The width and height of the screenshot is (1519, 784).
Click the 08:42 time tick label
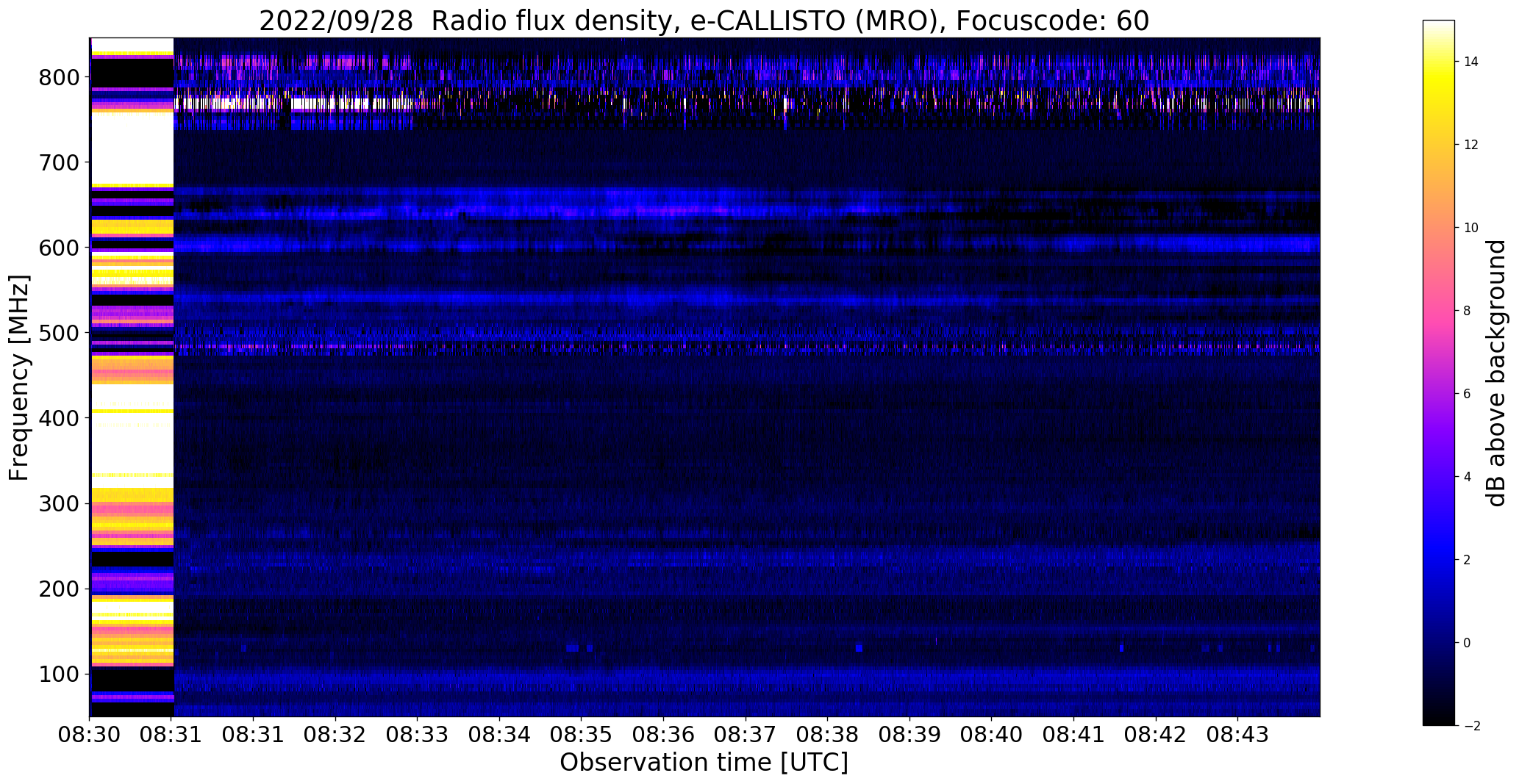pyautogui.click(x=1156, y=735)
